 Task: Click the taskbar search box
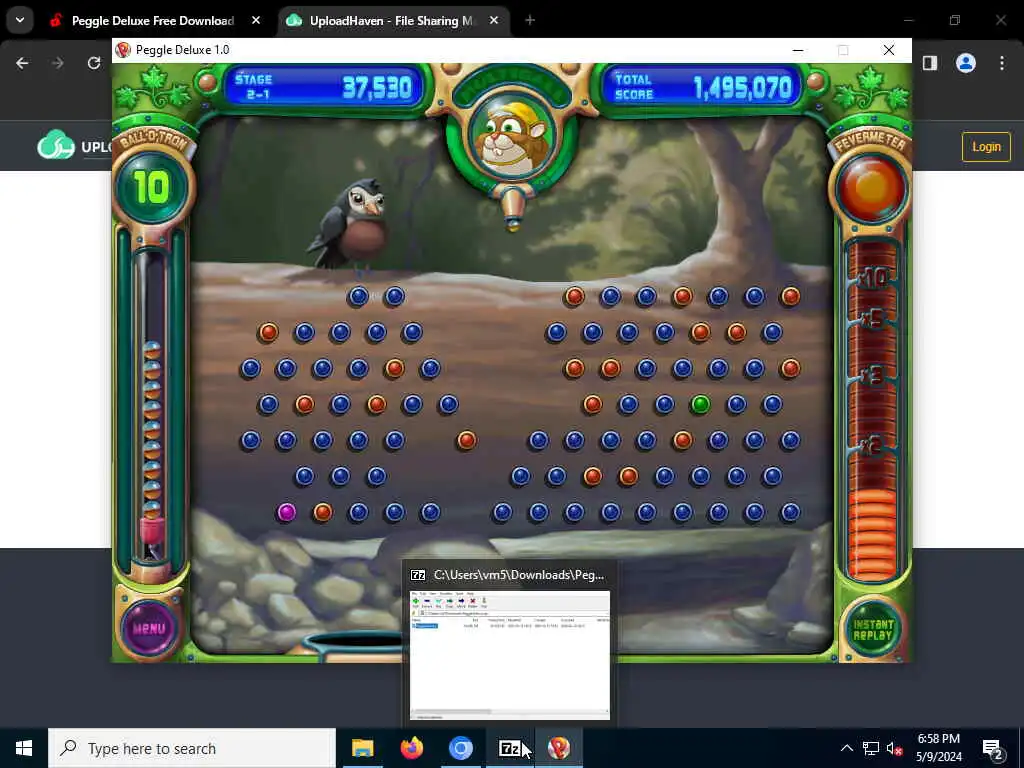pos(192,748)
